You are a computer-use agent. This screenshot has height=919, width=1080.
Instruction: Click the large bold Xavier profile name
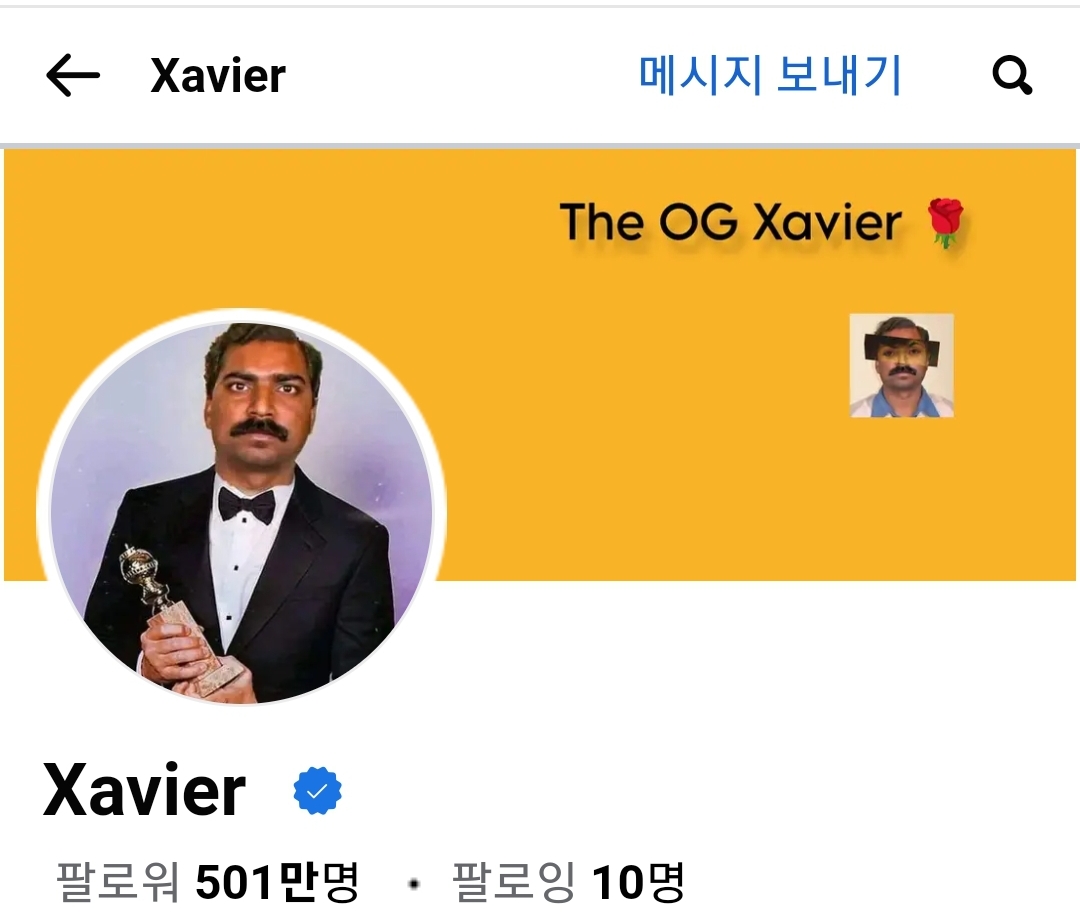coord(144,790)
